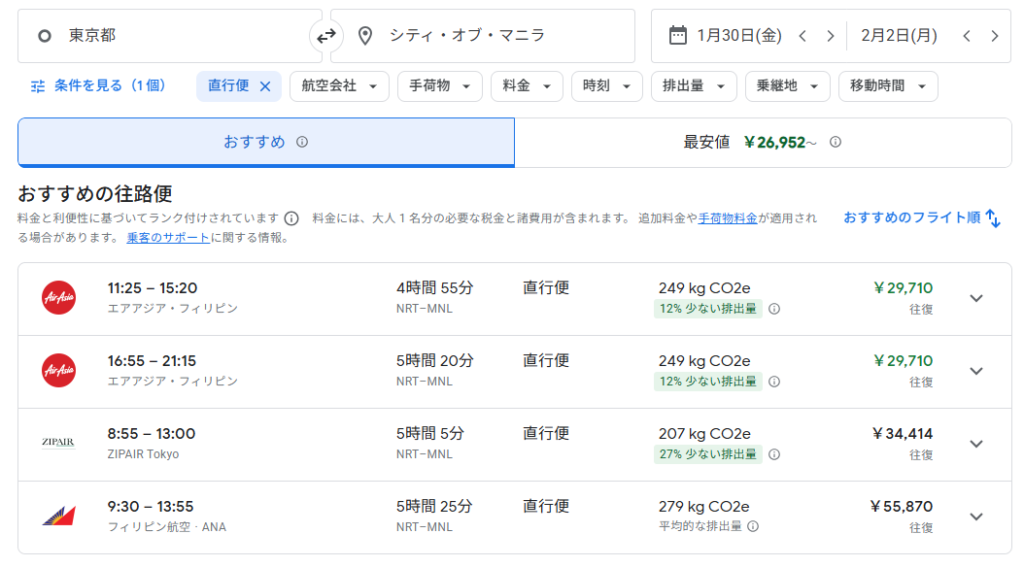The width and height of the screenshot is (1024, 567).
Task: Open the 航空会社 filter dropdown
Action: 339,86
